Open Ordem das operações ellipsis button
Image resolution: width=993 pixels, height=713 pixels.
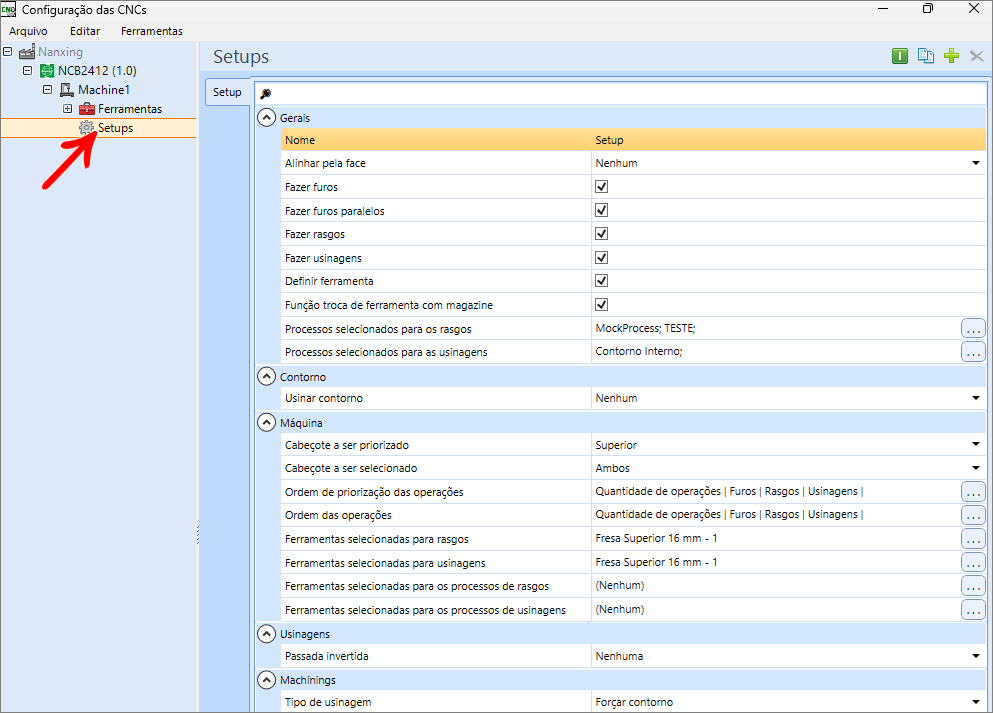pyautogui.click(x=973, y=515)
